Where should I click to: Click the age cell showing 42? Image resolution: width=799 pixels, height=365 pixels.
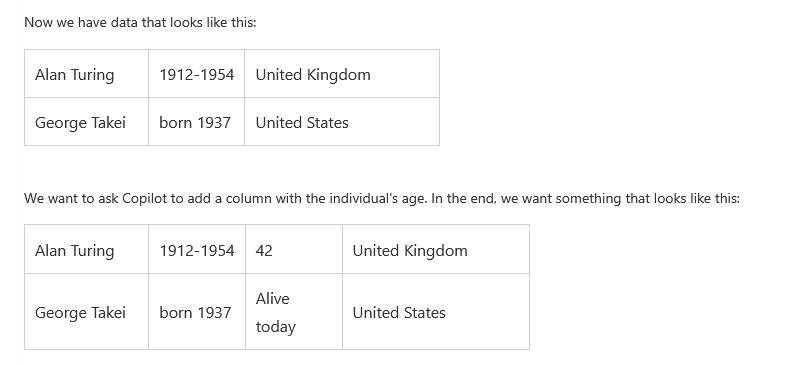pyautogui.click(x=294, y=250)
